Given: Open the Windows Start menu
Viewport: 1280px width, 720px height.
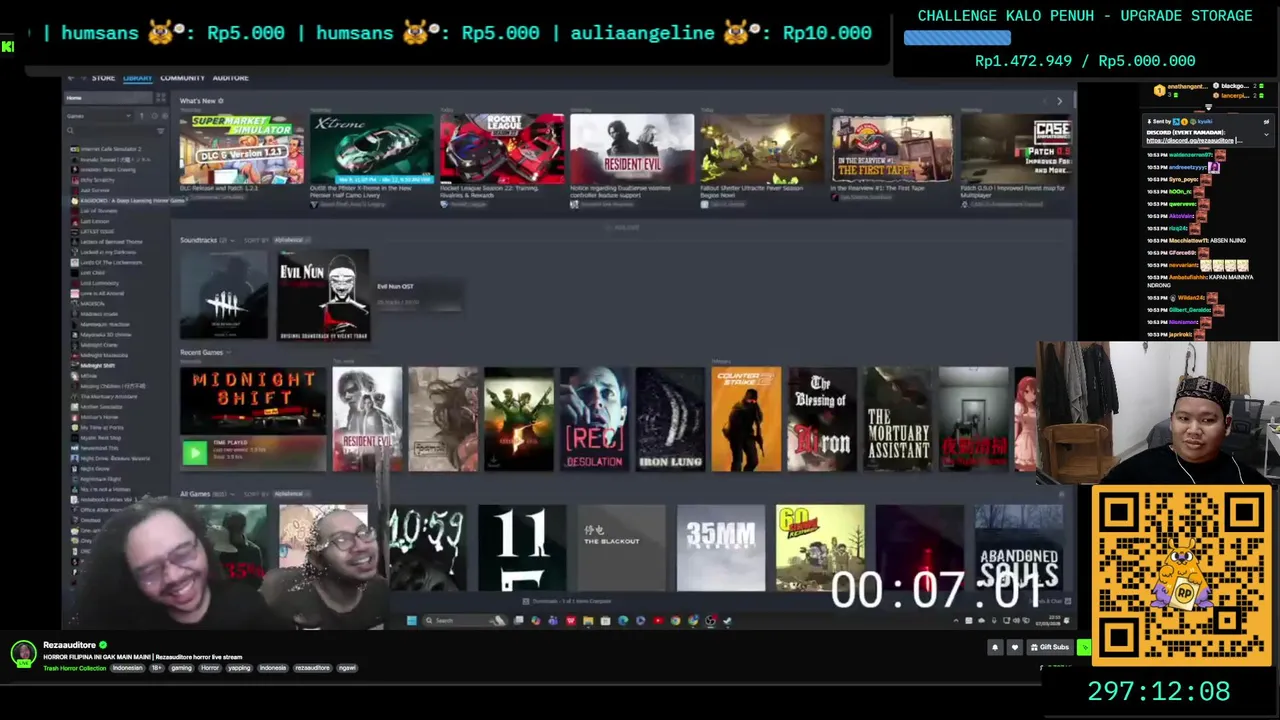Looking at the screenshot, I should click(412, 620).
